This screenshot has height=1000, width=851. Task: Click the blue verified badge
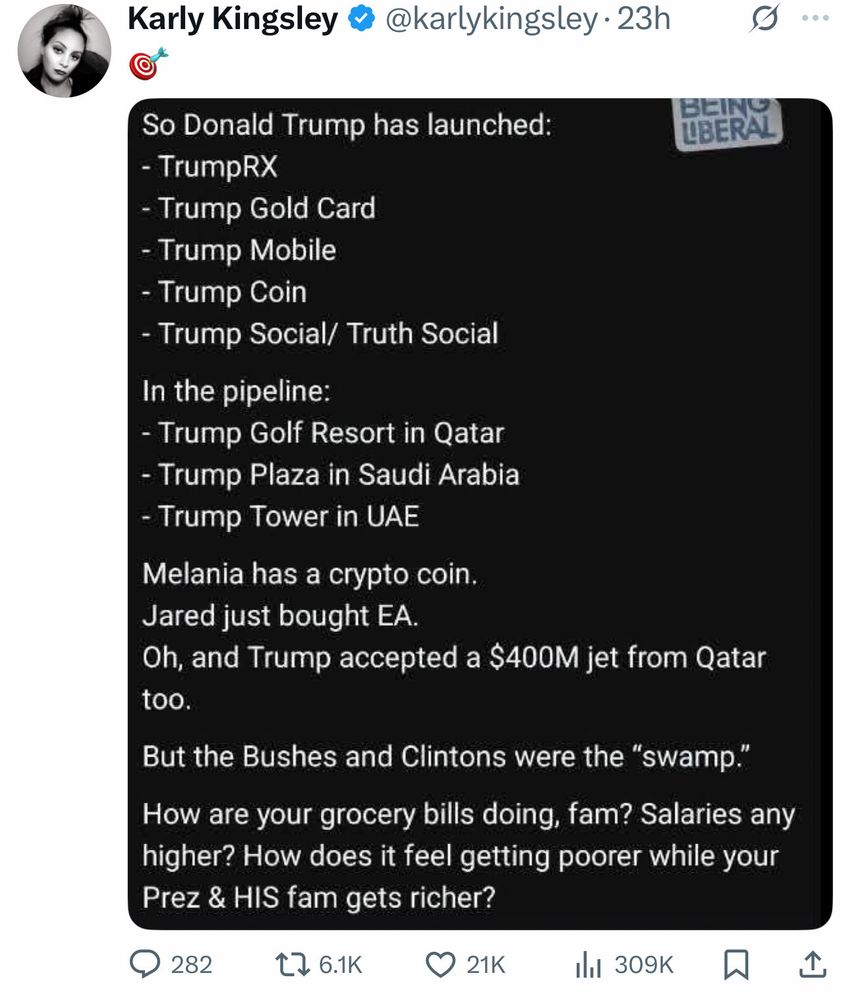click(359, 19)
